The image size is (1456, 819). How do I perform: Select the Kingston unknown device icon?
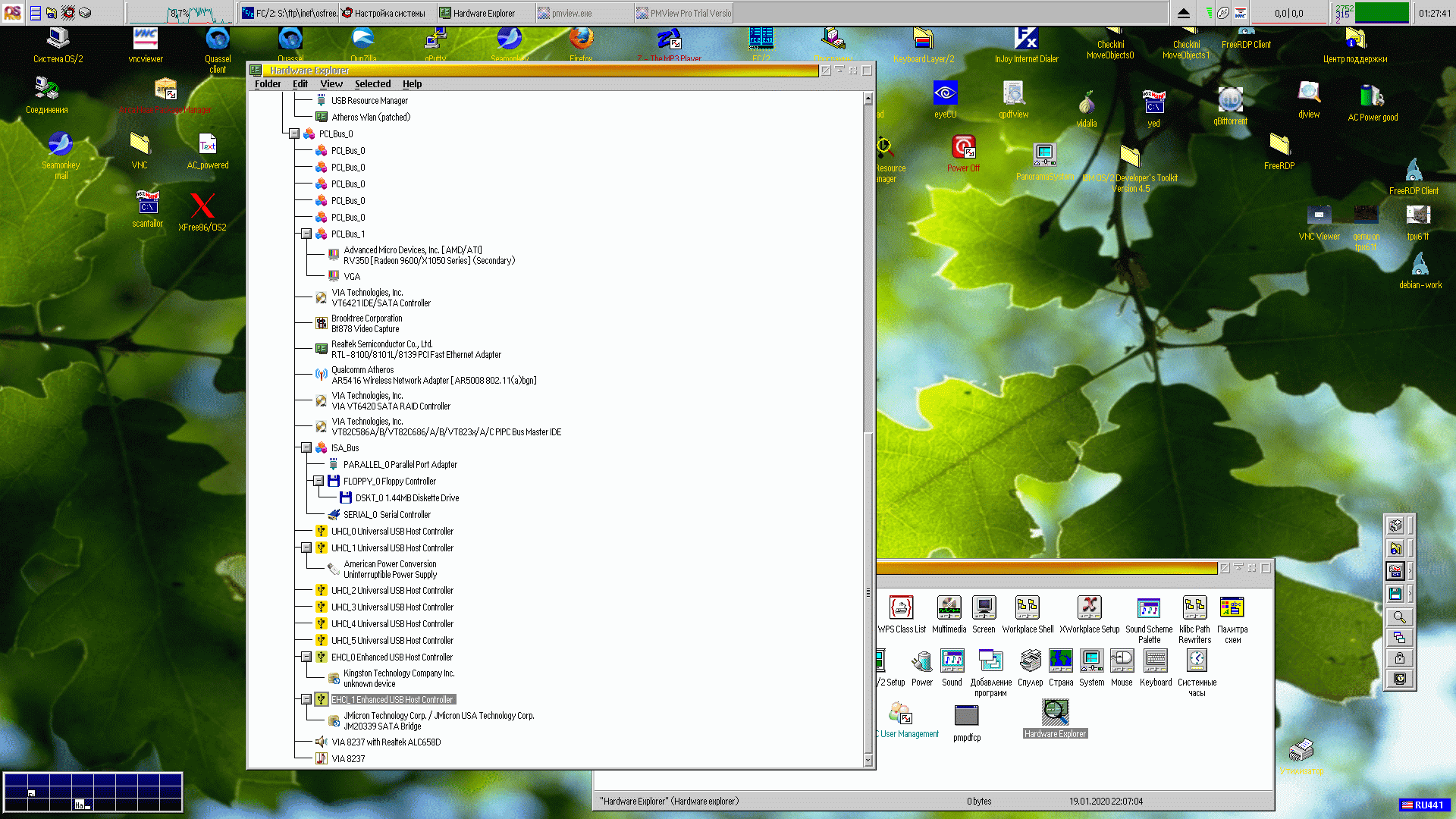pos(334,679)
